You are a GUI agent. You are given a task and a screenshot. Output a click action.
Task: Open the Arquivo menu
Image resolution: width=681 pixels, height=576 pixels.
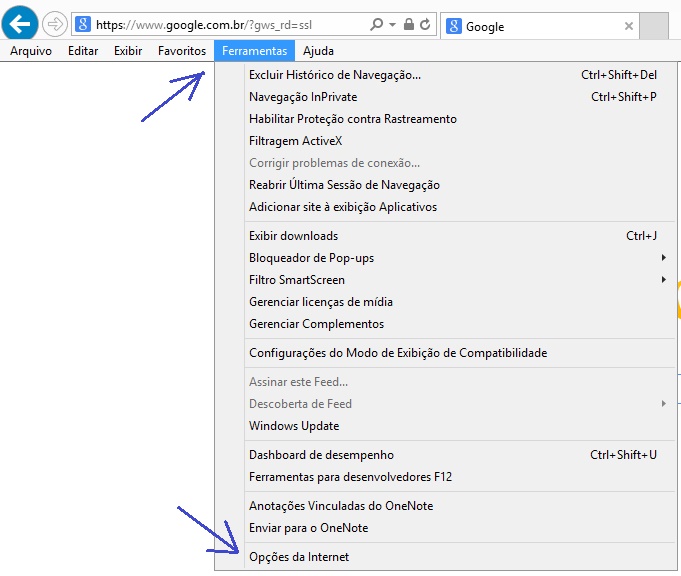click(30, 50)
